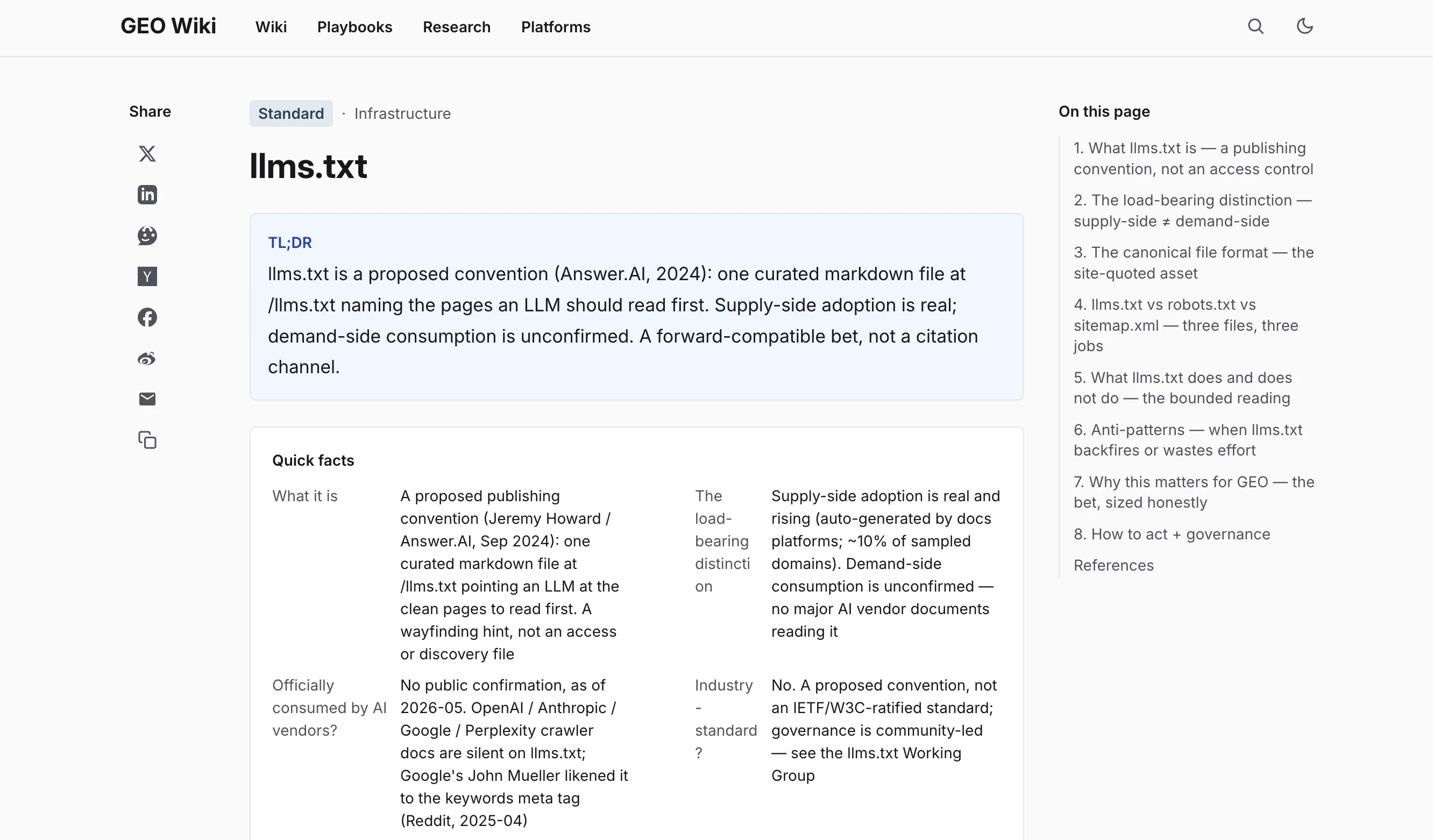
Task: Navigate to the Research section
Action: 457,27
